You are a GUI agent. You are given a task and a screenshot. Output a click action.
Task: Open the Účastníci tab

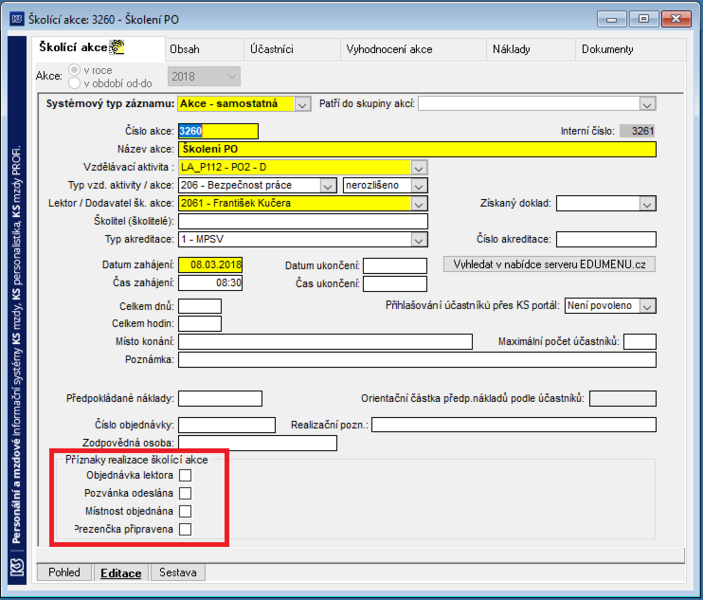[x=292, y=49]
